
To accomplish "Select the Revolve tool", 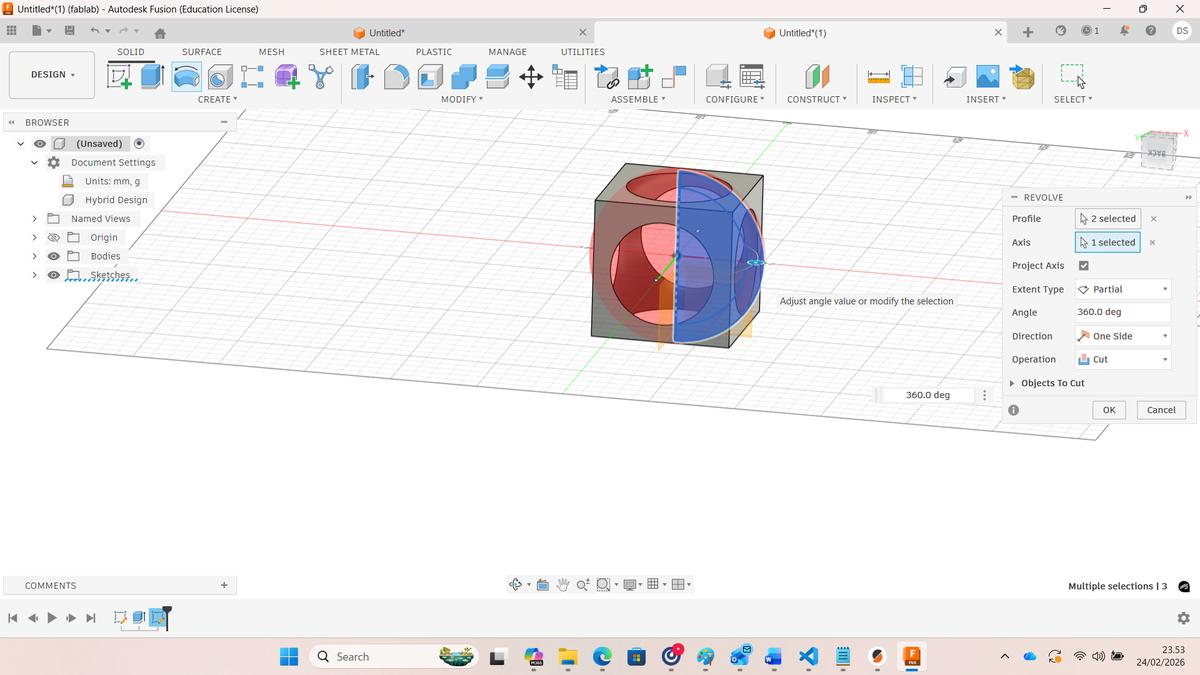I will (185, 75).
